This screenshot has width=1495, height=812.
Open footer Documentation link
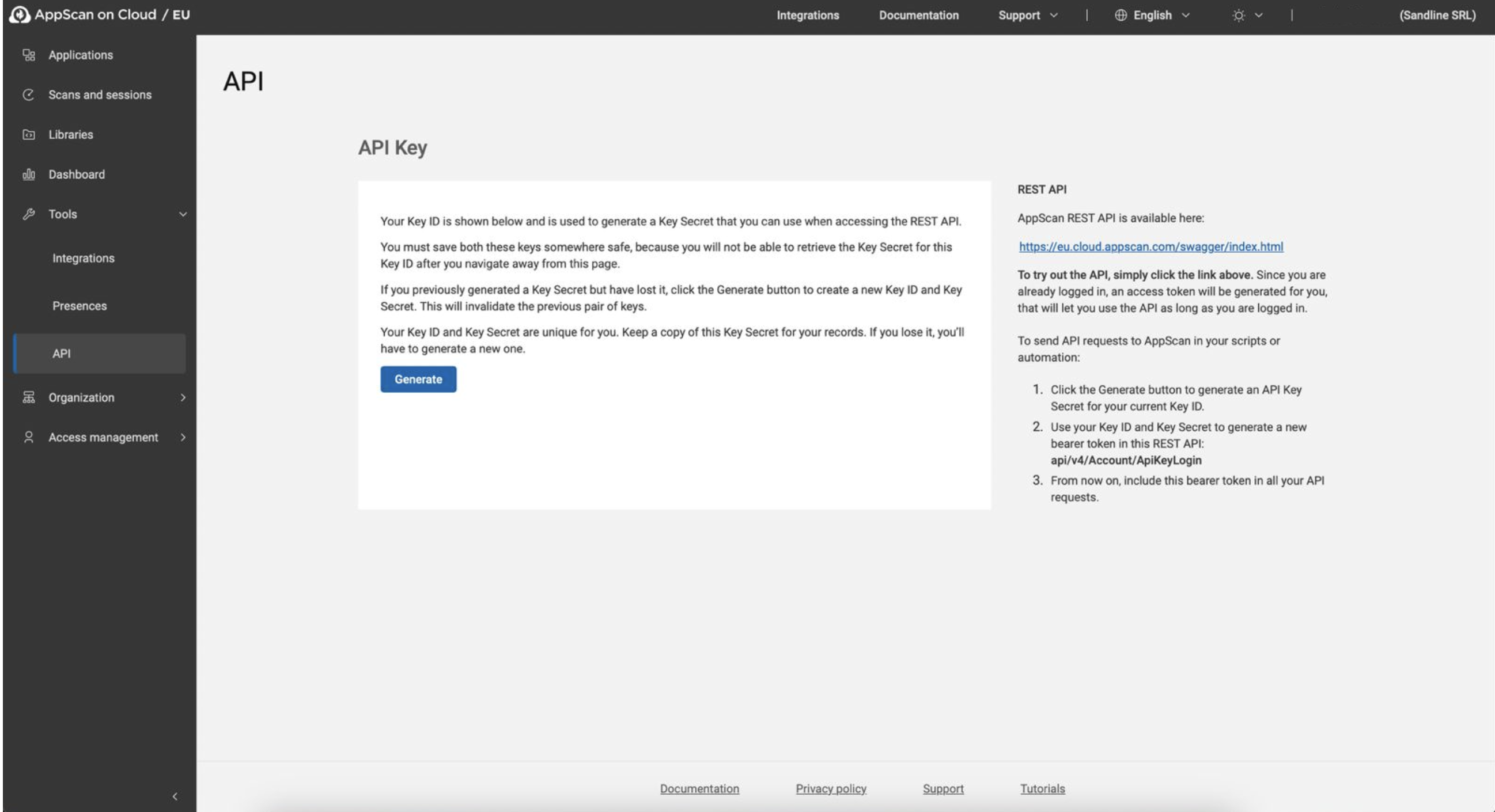pos(699,789)
